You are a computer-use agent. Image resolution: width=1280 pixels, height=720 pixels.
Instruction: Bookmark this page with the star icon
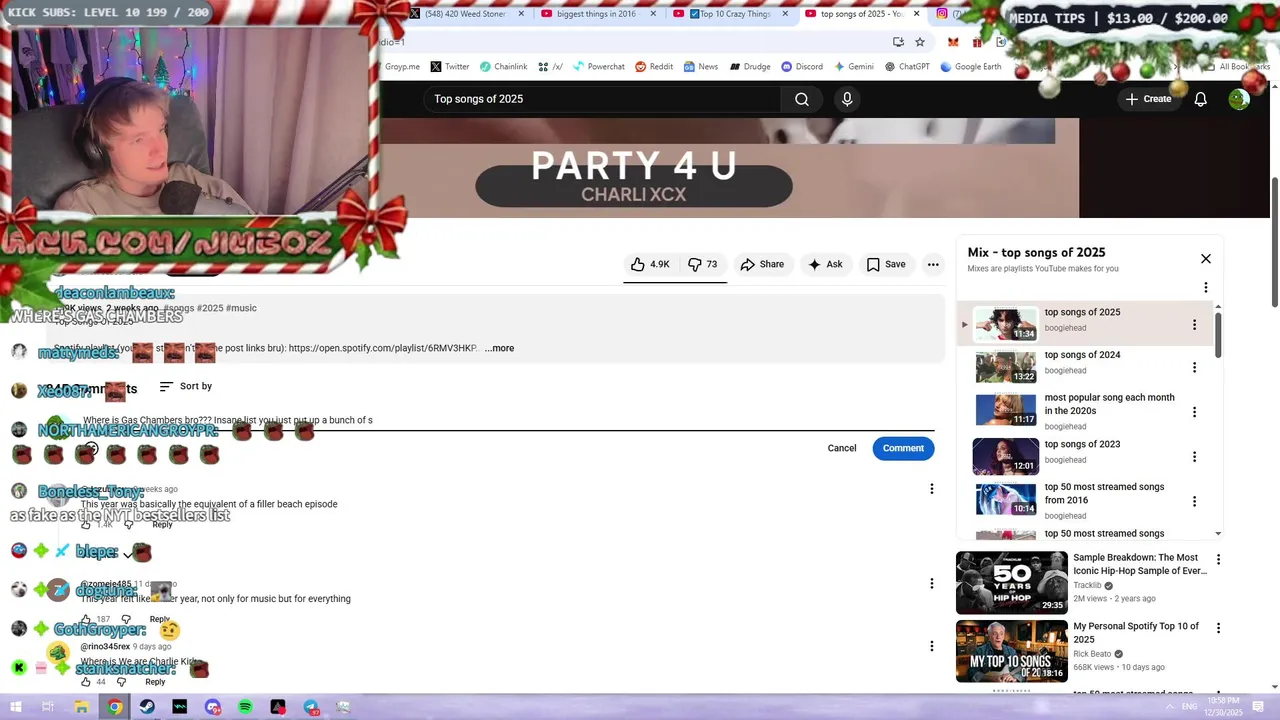(920, 42)
